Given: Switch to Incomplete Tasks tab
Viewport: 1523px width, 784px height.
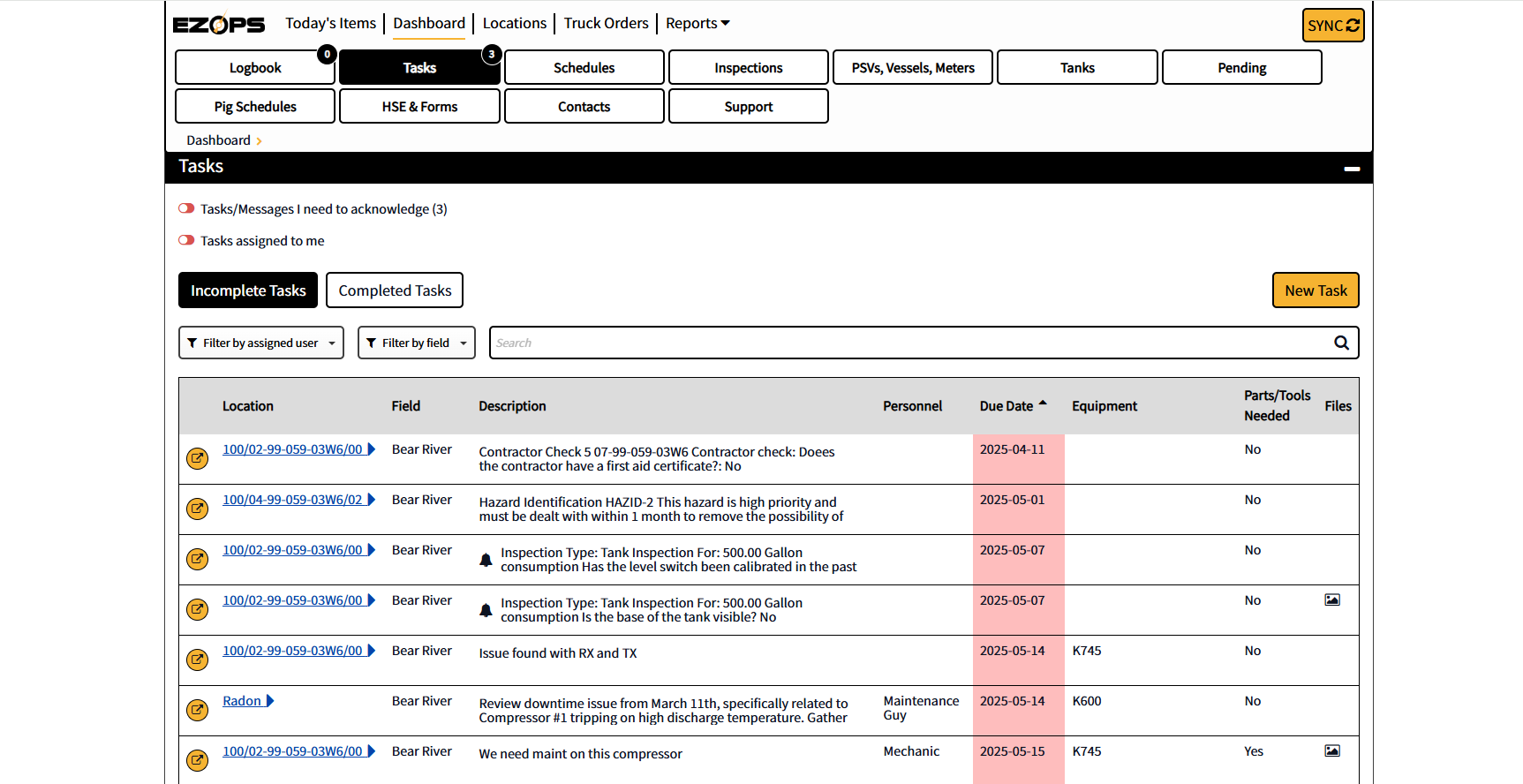Looking at the screenshot, I should (248, 290).
